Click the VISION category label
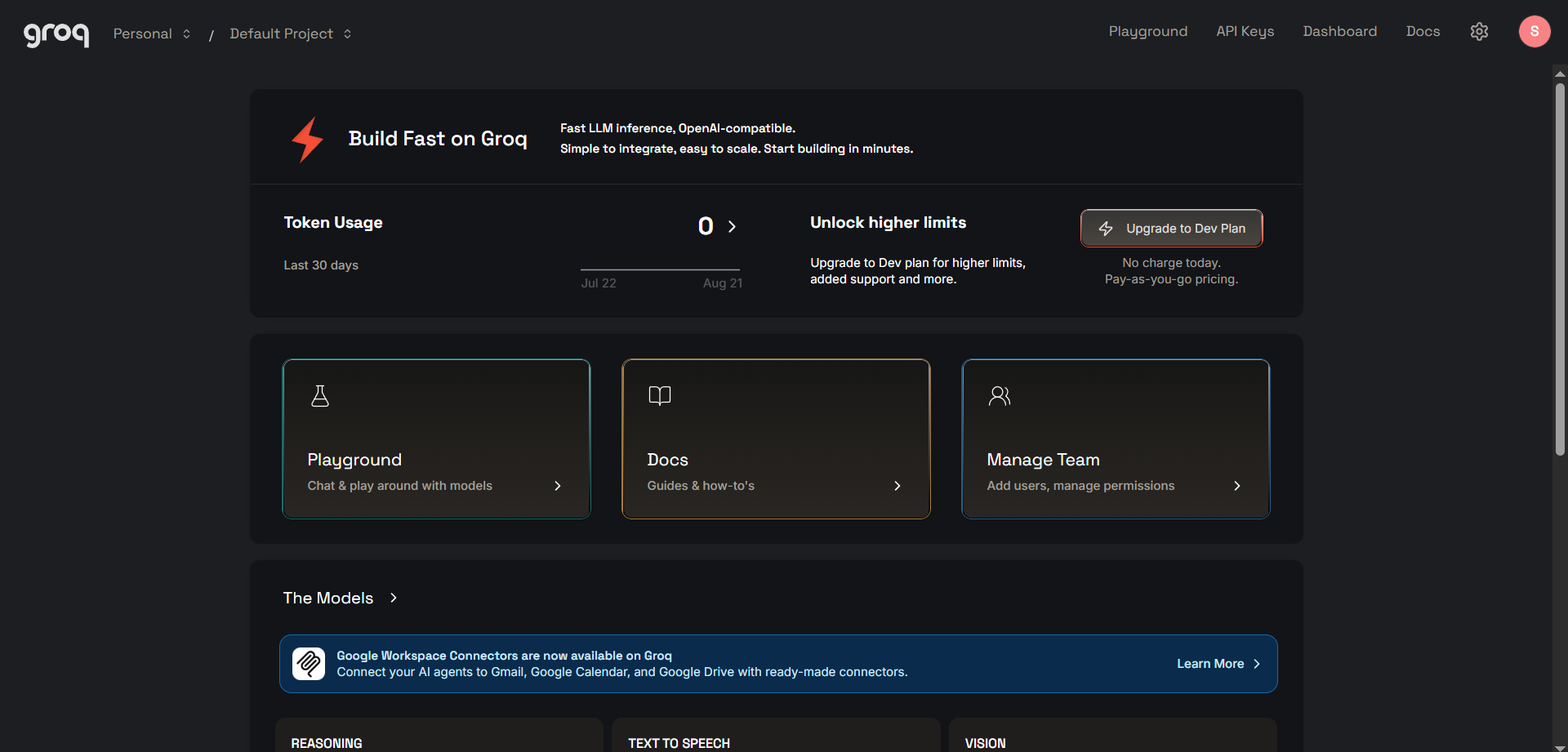 pyautogui.click(x=985, y=743)
